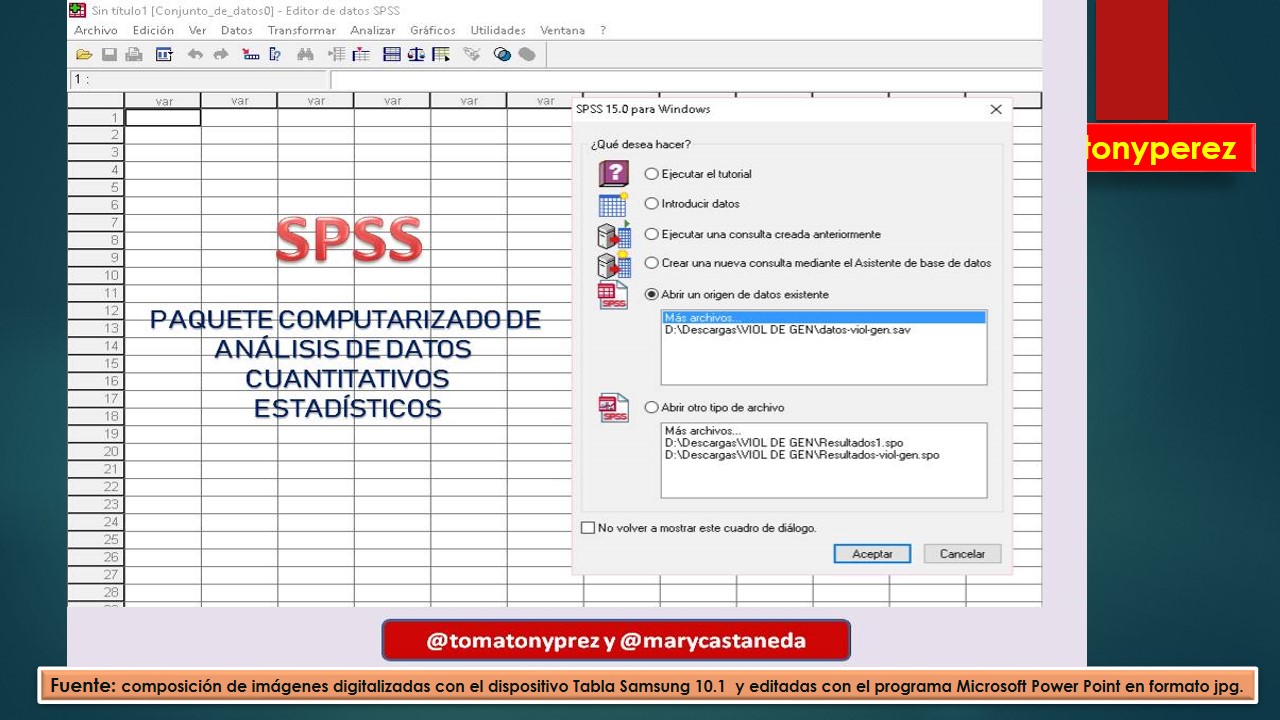The height and width of the screenshot is (720, 1280).
Task: Click icon beside Abrir otro tipo de archivo
Action: [613, 408]
